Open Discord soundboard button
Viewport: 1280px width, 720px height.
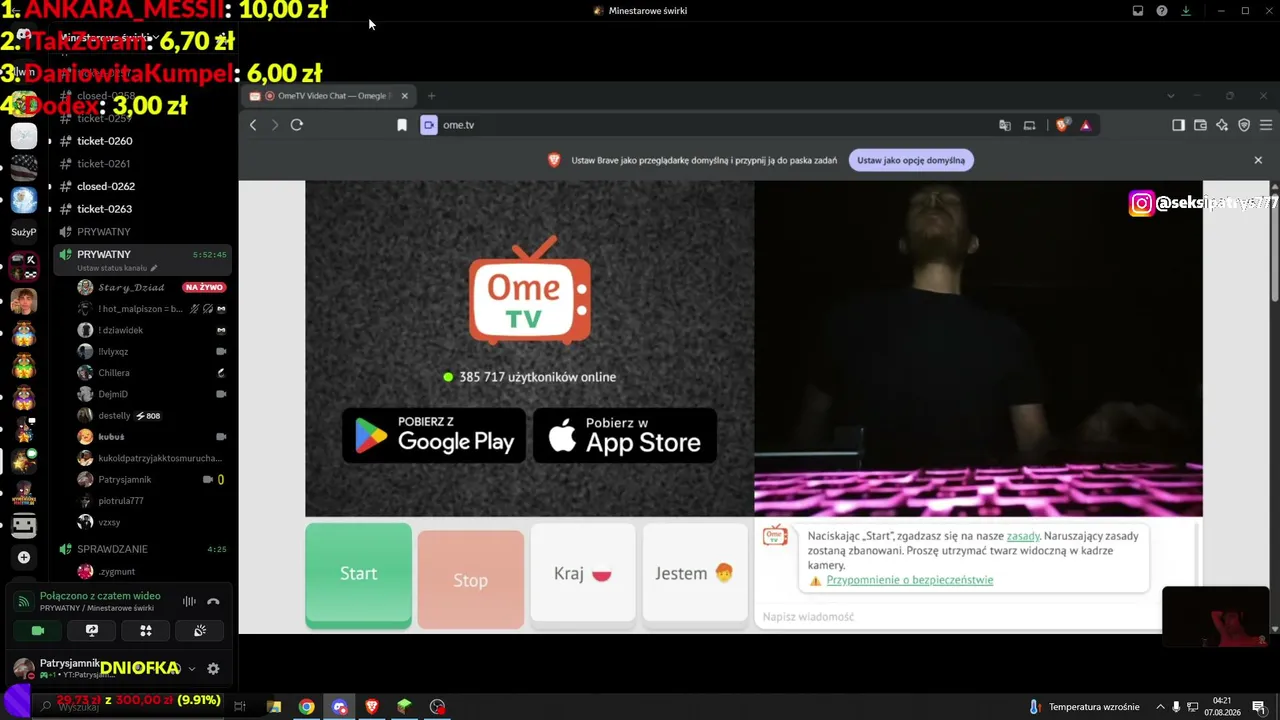pos(200,631)
